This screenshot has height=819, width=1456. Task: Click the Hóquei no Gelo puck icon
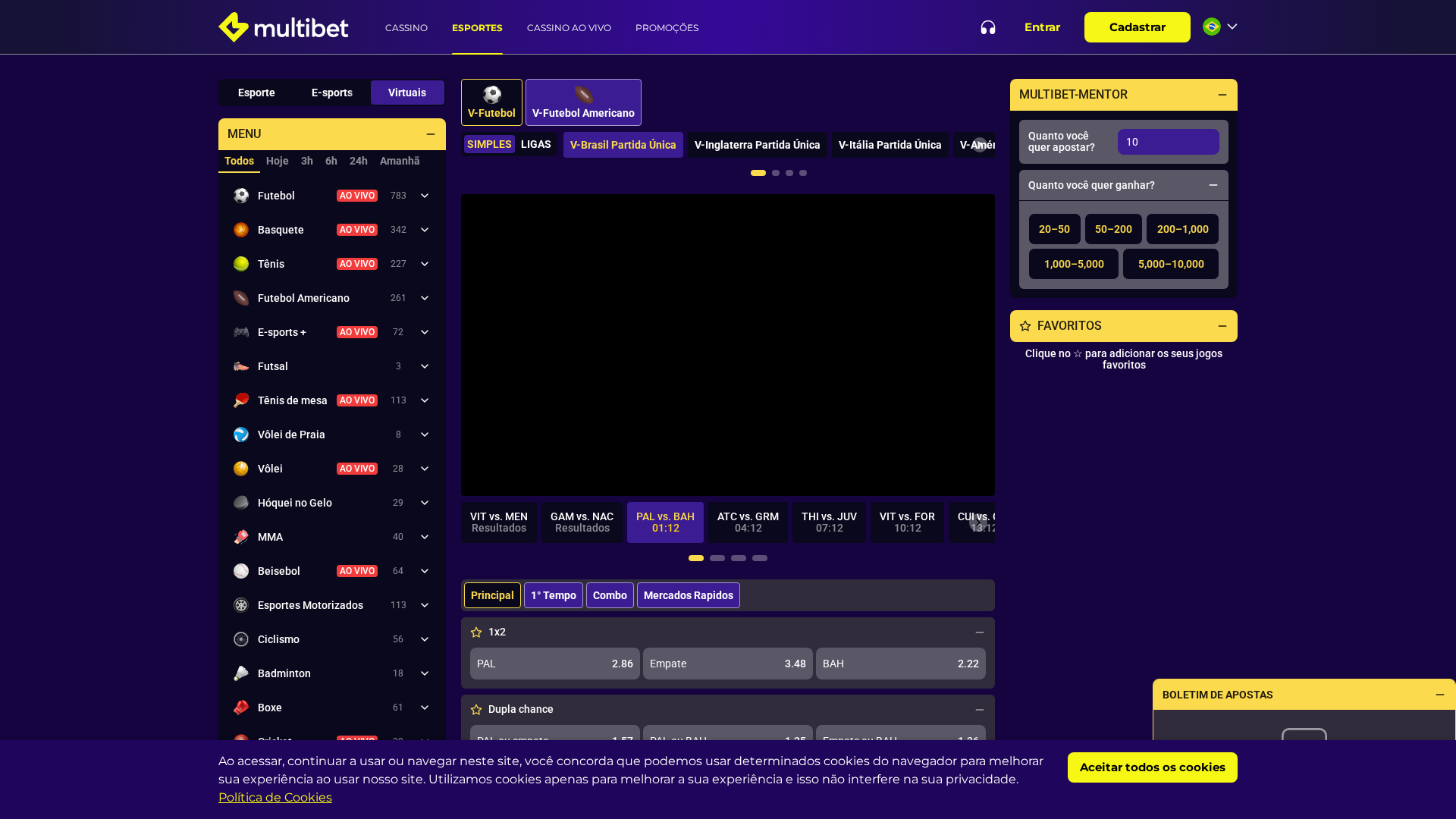(x=241, y=503)
